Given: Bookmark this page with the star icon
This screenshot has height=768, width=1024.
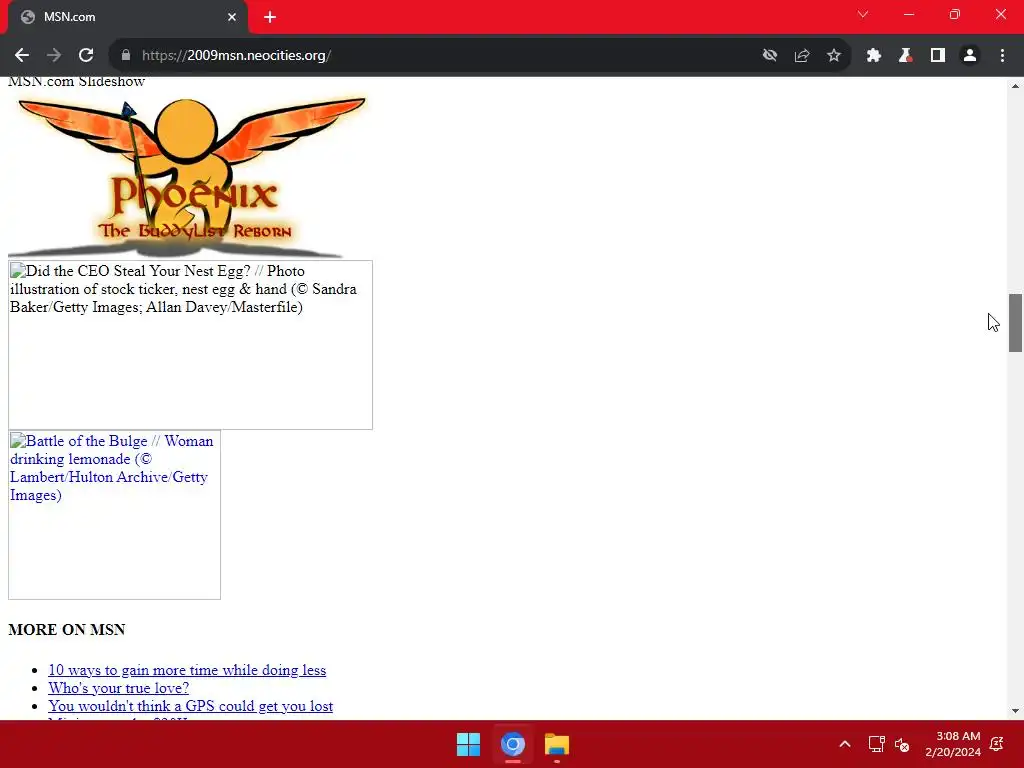Looking at the screenshot, I should (834, 56).
